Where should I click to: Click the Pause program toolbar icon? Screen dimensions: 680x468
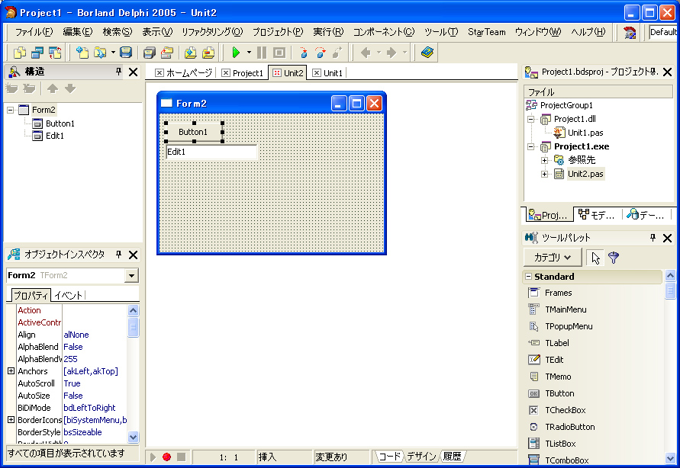tap(262, 53)
